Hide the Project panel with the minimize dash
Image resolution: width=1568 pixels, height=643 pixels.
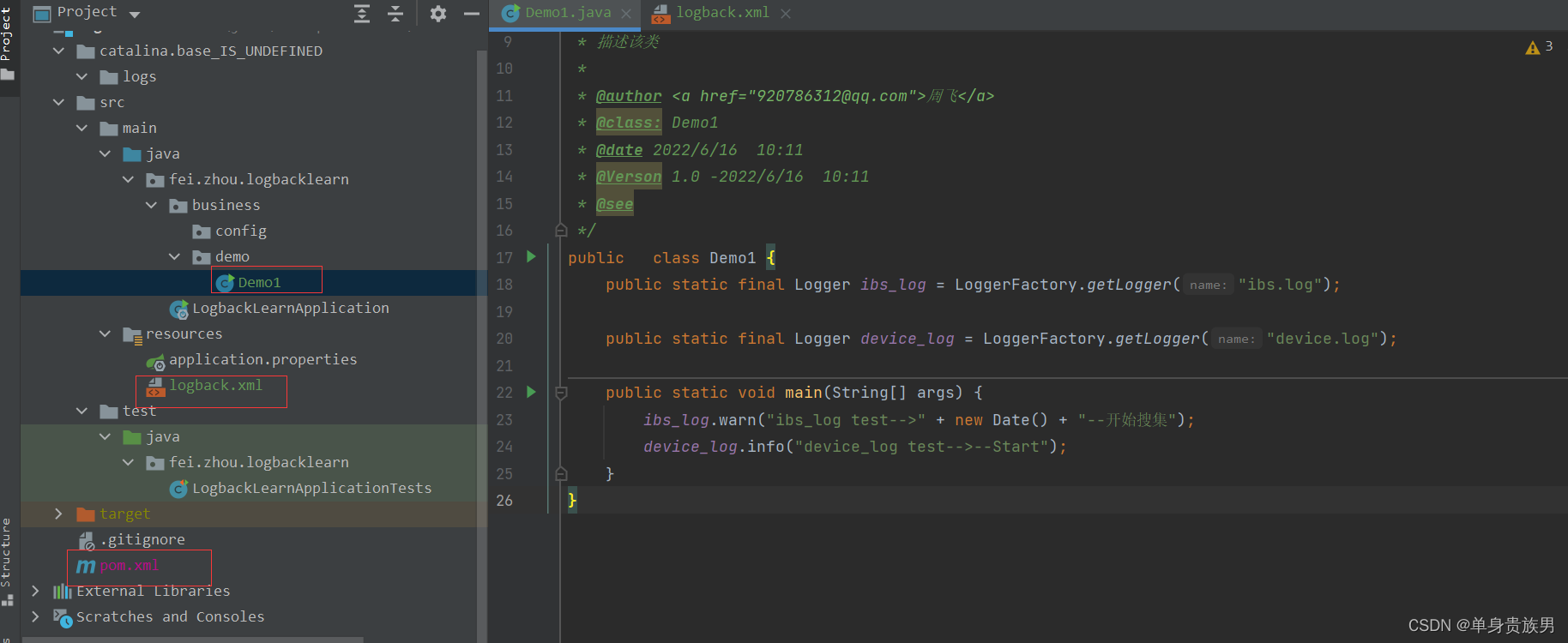tap(471, 13)
